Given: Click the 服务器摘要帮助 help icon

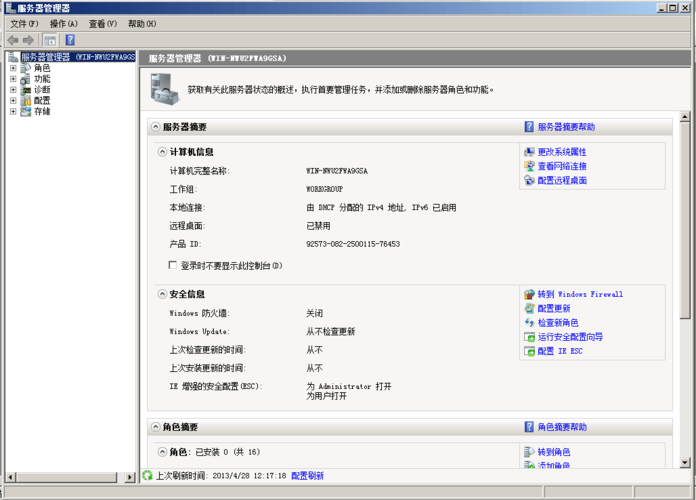Looking at the screenshot, I should tap(529, 127).
